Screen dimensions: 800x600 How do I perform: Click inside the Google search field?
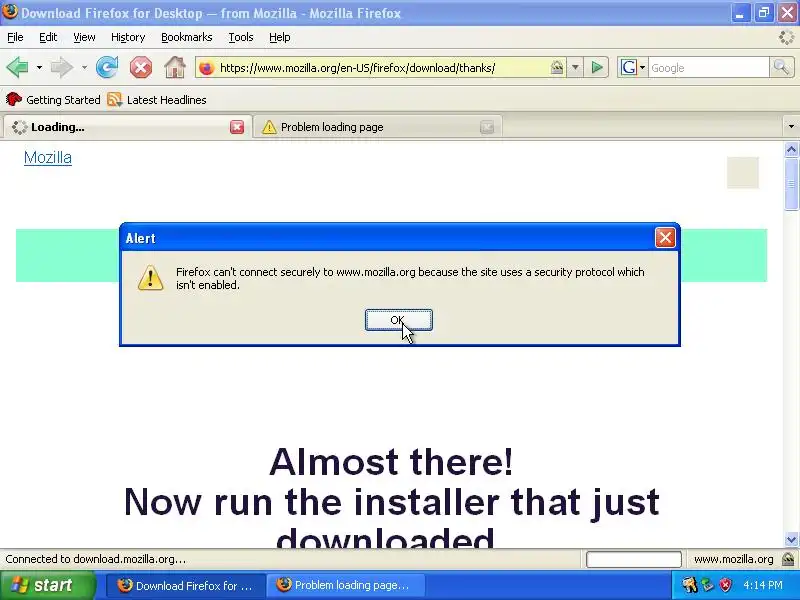(708, 68)
